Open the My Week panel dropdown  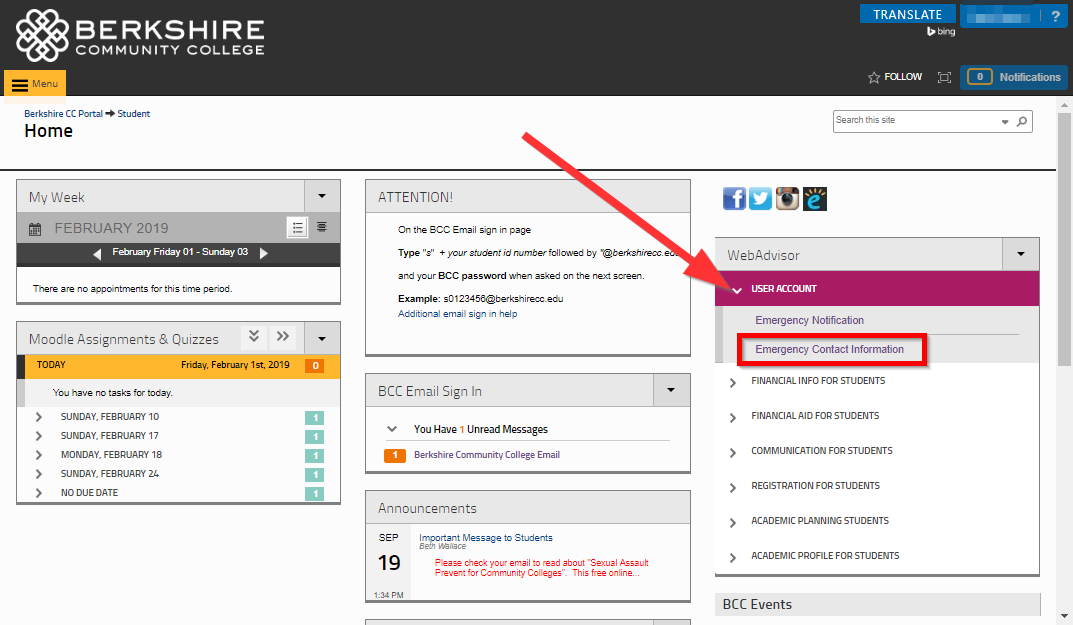[x=322, y=196]
